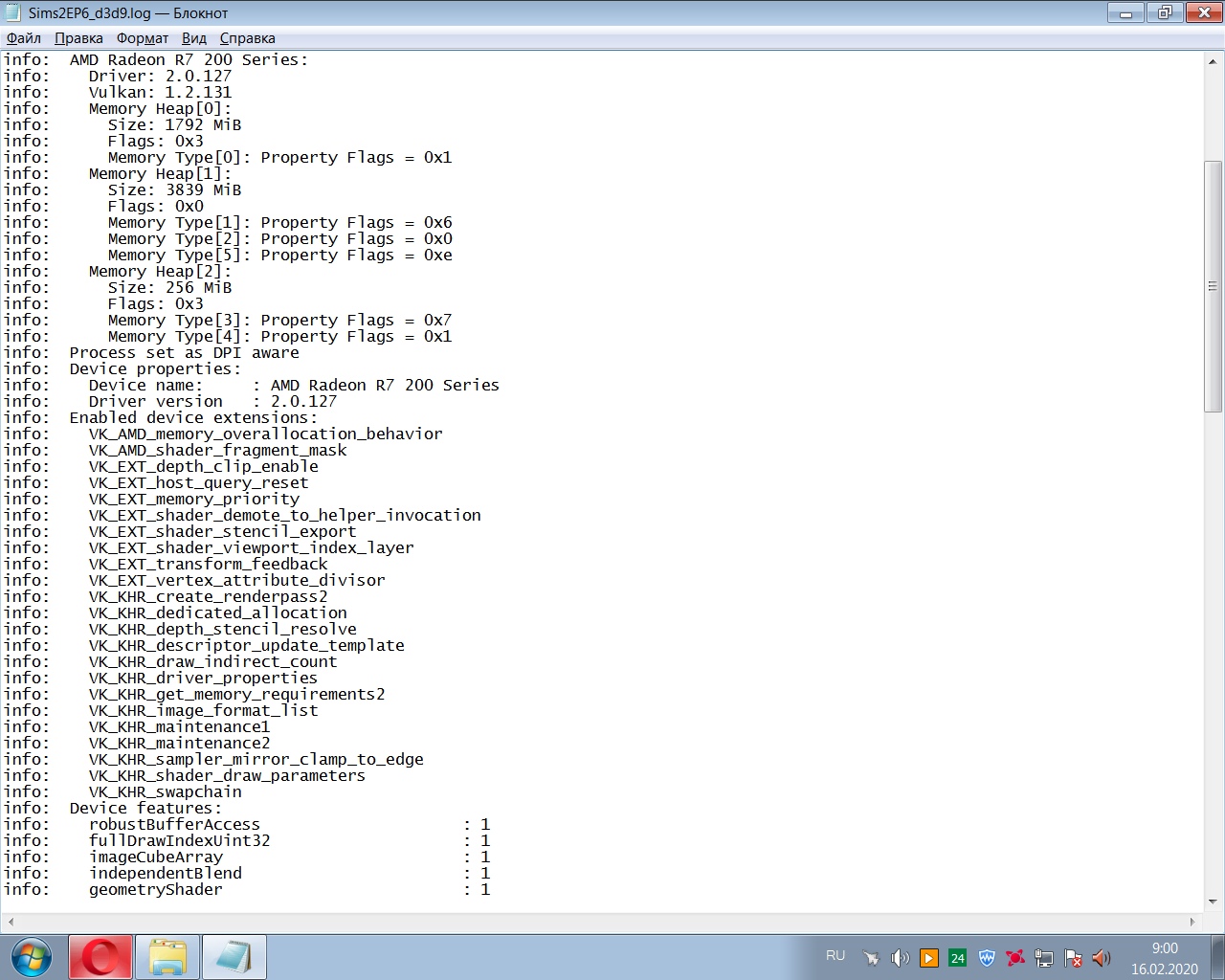Open the Правка menu
Image resolution: width=1225 pixels, height=980 pixels.
[x=78, y=38]
